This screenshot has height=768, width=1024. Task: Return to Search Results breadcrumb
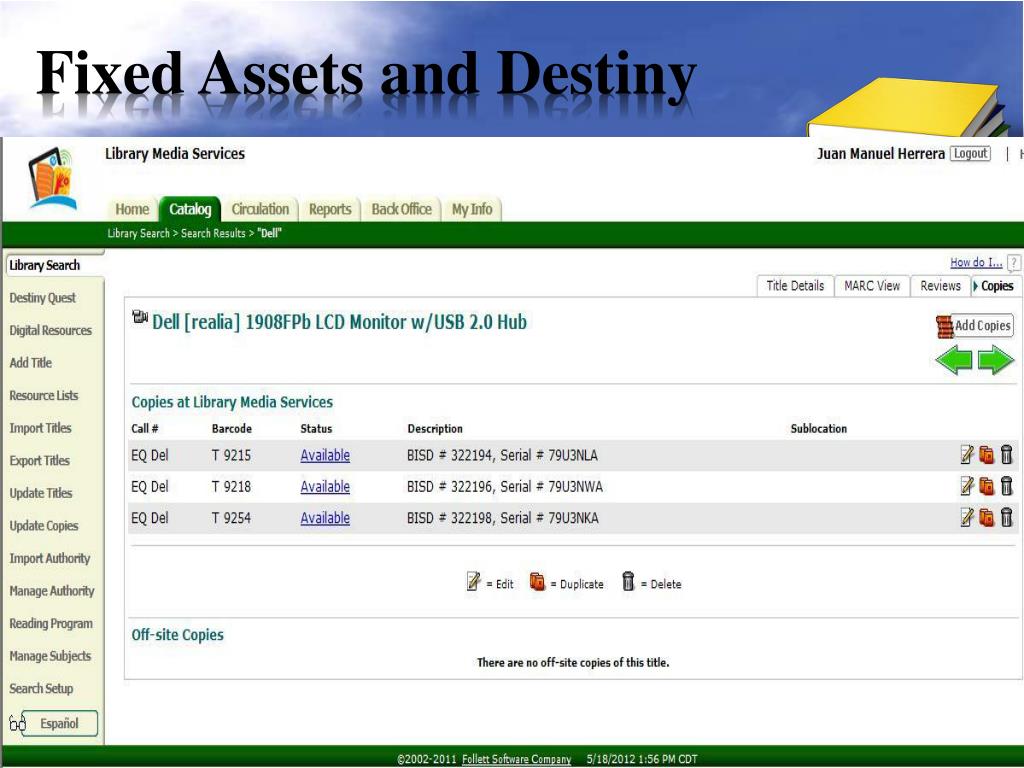213,233
